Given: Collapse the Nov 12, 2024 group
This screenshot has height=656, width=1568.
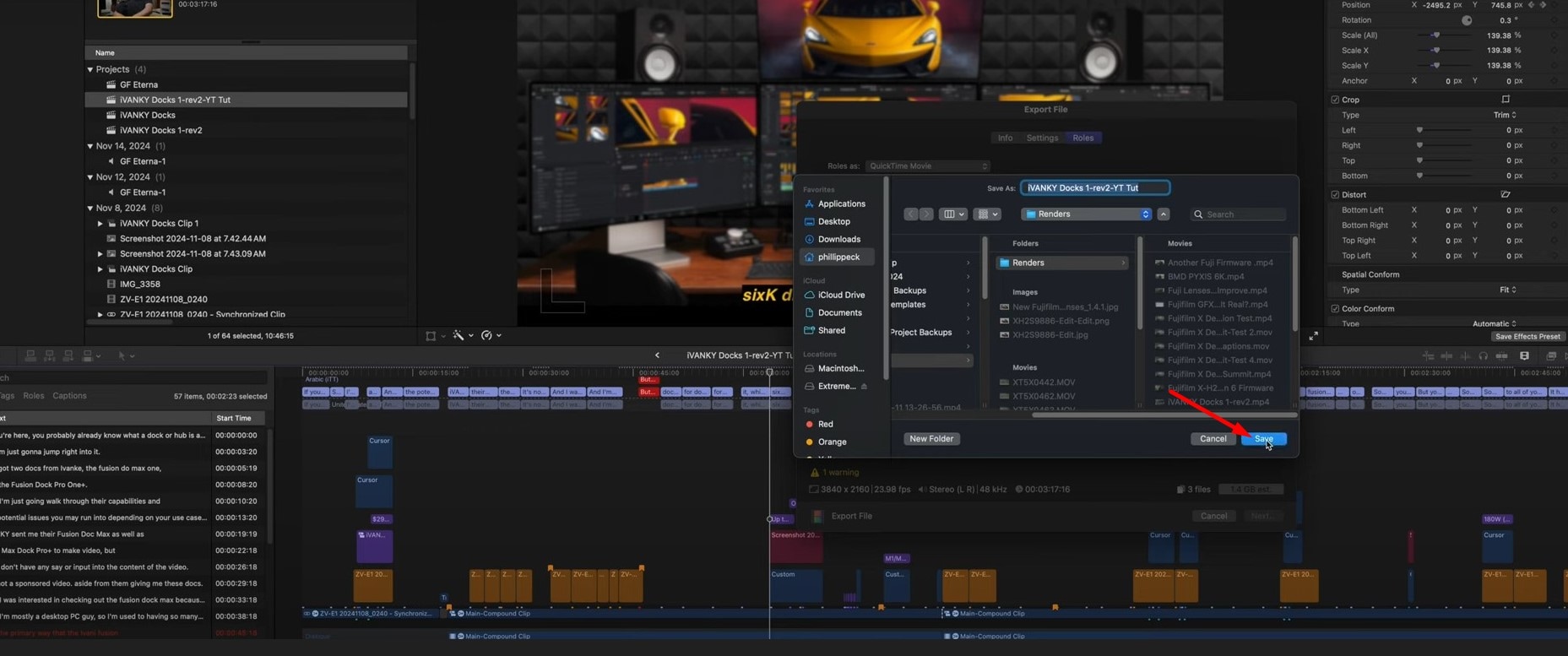Looking at the screenshot, I should pos(90,177).
